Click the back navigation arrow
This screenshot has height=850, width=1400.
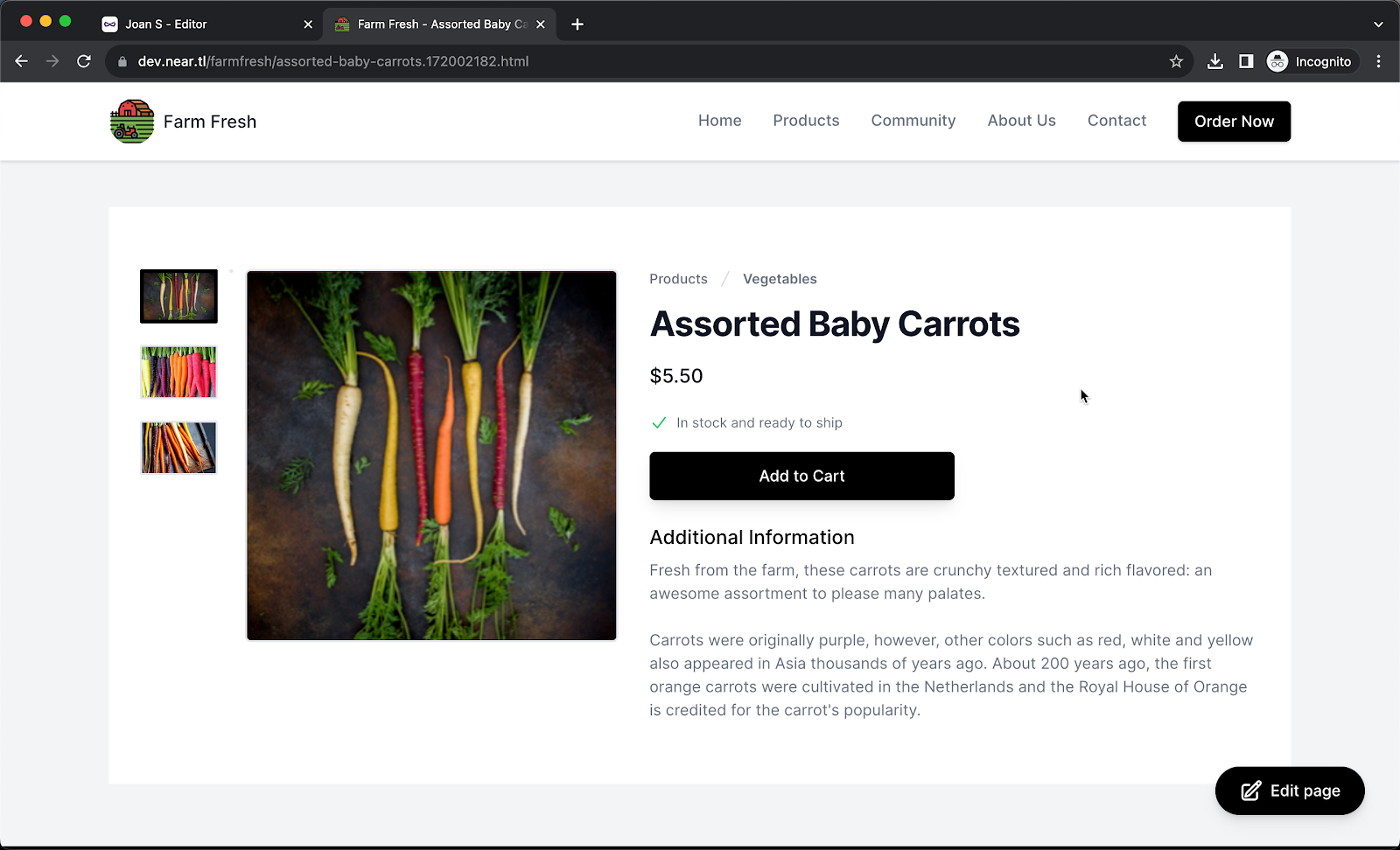tap(21, 61)
